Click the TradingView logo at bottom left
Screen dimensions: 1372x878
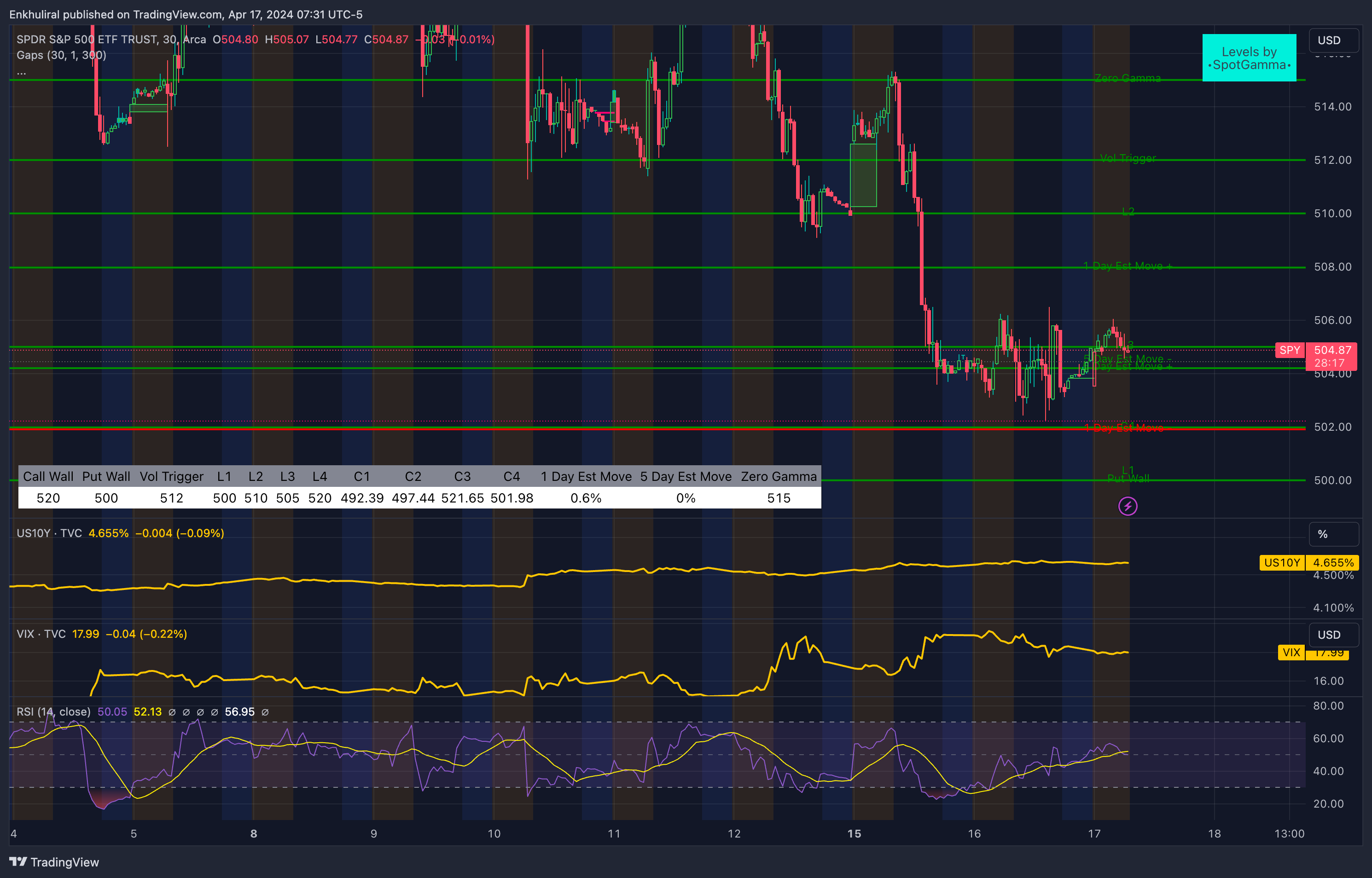[53, 861]
